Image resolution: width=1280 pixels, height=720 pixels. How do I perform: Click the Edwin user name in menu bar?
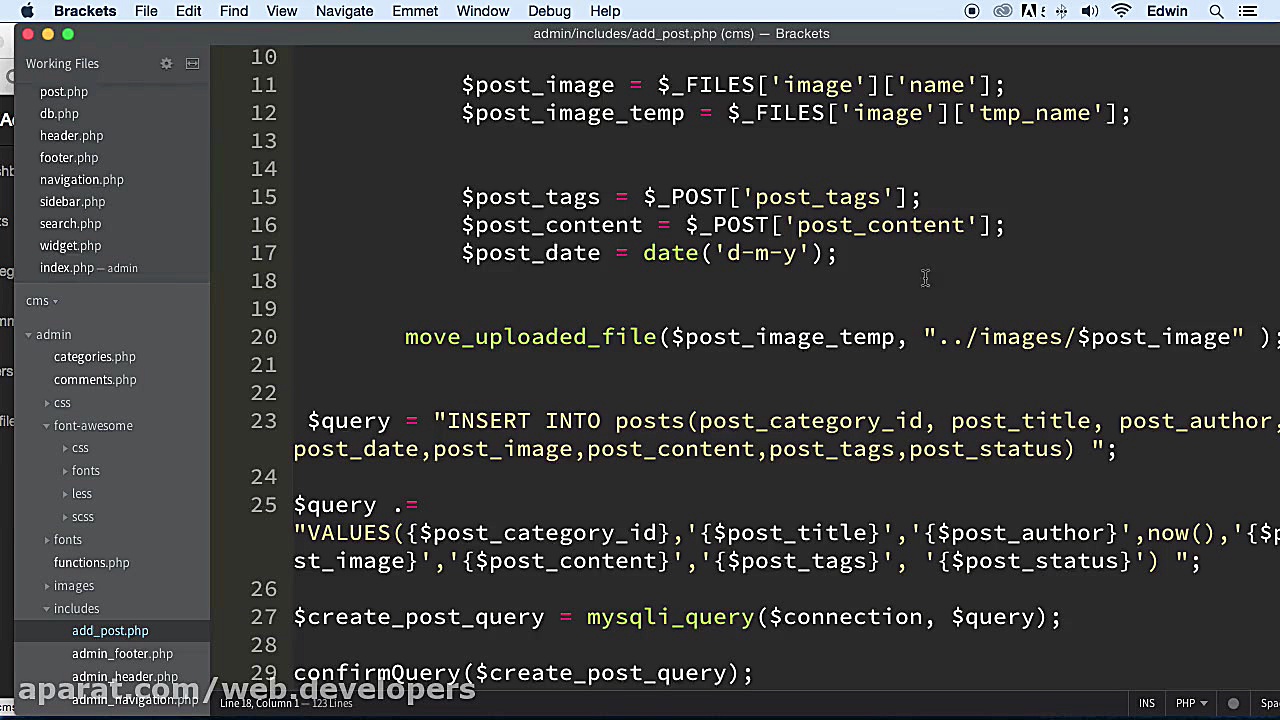[1167, 11]
